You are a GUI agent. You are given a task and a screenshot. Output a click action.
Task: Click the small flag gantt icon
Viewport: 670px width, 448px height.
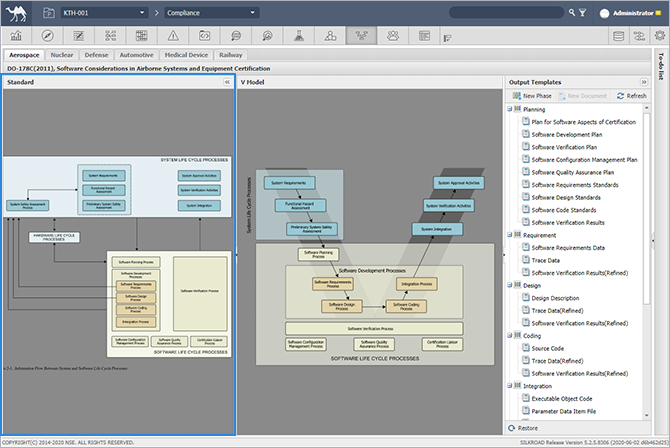447,38
